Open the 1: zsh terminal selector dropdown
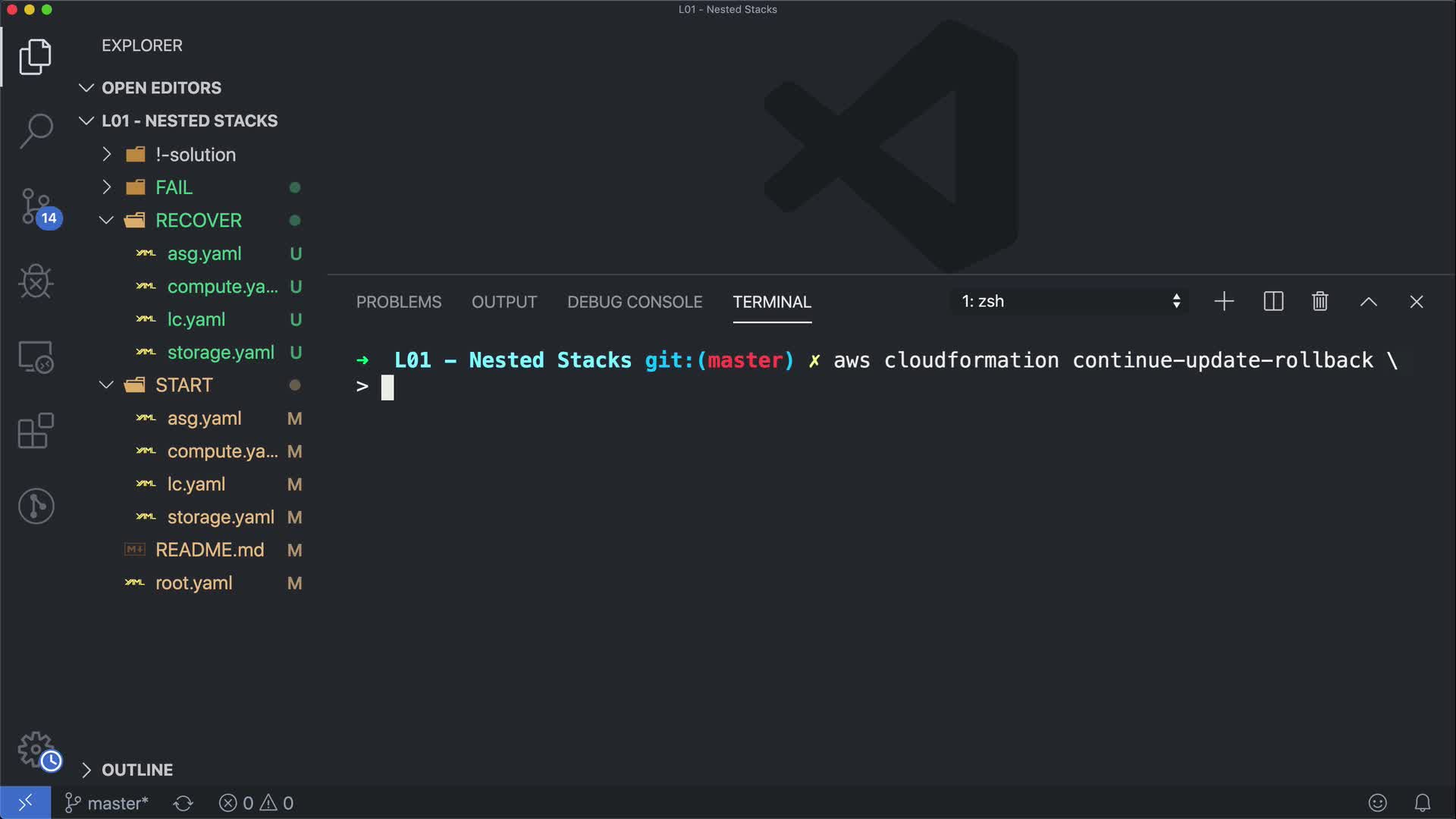This screenshot has width=1456, height=819. (1070, 302)
